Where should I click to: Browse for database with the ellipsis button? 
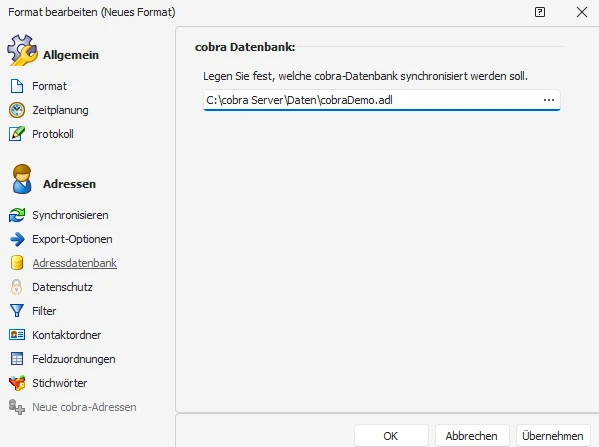549,100
